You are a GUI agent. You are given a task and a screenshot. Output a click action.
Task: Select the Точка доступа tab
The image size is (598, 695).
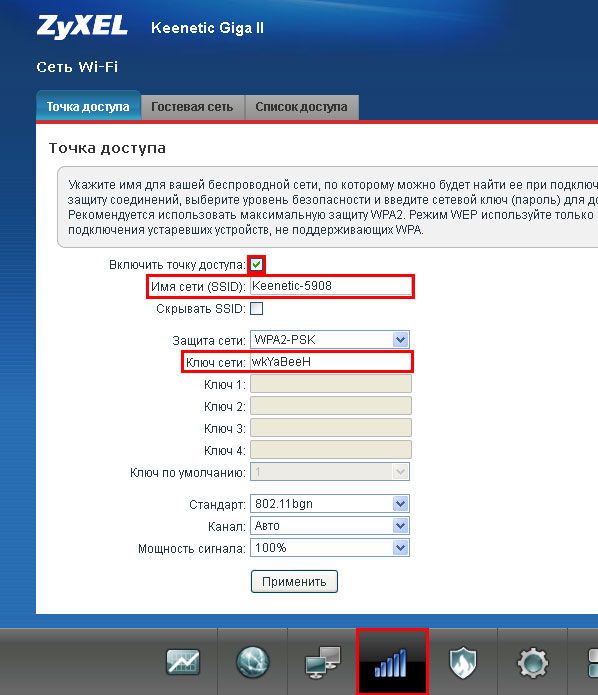tap(88, 106)
